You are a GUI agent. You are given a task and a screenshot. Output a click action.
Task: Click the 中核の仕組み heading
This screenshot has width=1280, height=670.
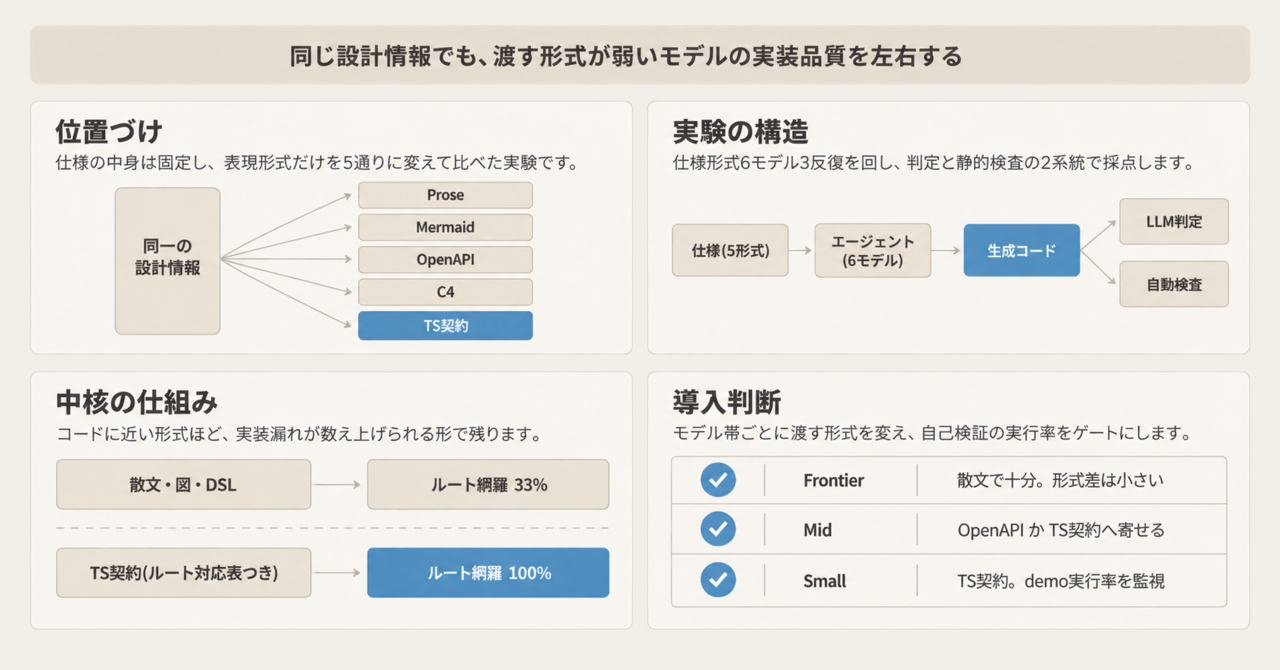click(x=136, y=403)
